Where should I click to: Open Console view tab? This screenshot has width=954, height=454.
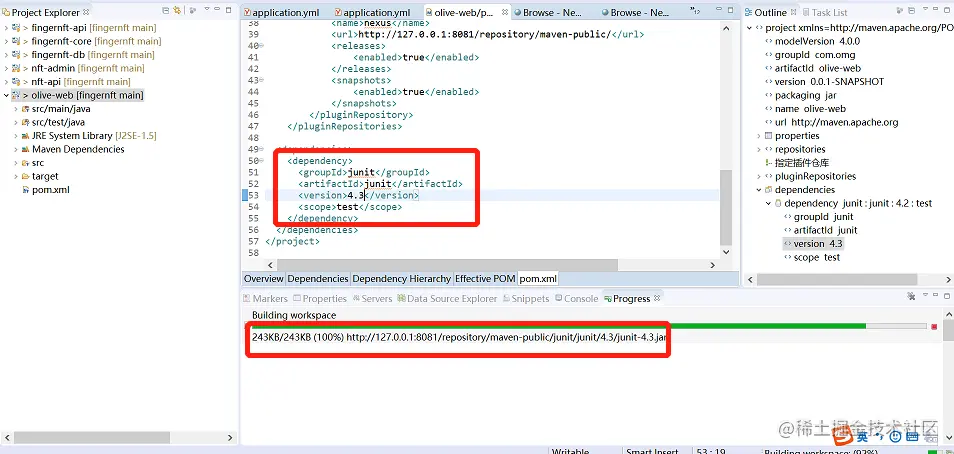click(x=576, y=298)
